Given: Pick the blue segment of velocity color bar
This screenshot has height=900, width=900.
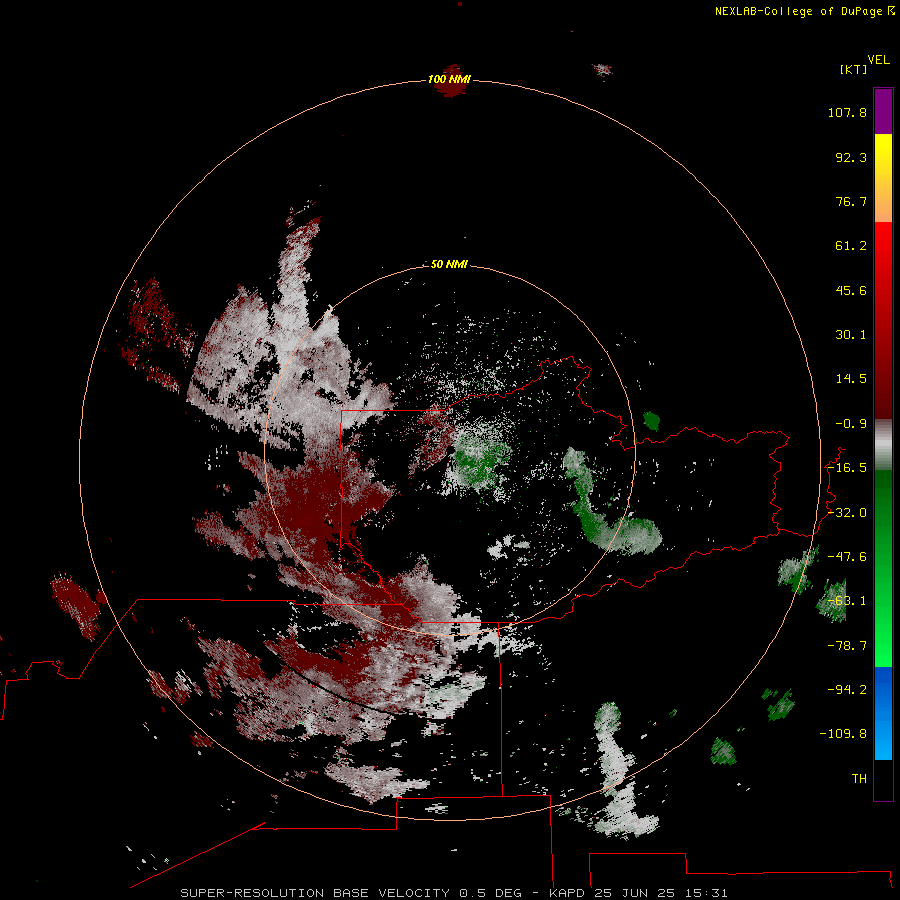Looking at the screenshot, I should pyautogui.click(x=883, y=713).
